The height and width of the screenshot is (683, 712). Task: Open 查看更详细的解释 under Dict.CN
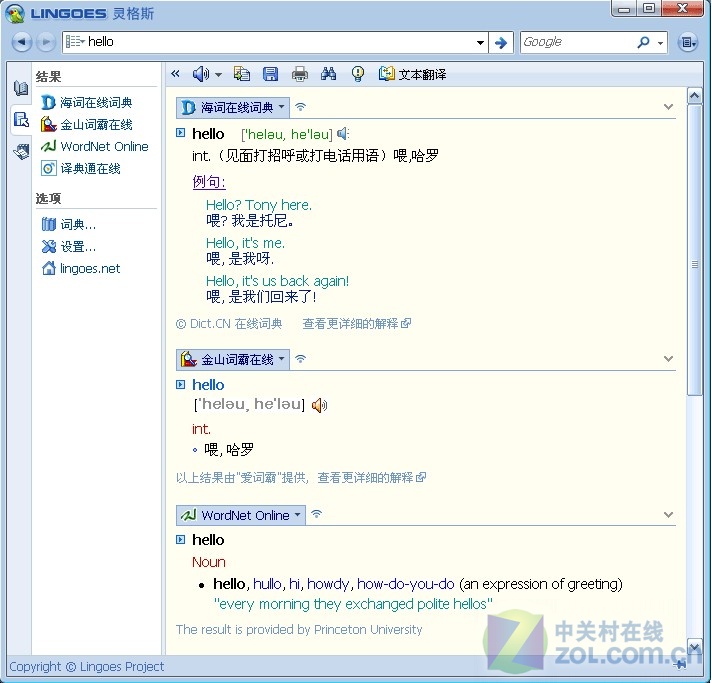pyautogui.click(x=356, y=324)
